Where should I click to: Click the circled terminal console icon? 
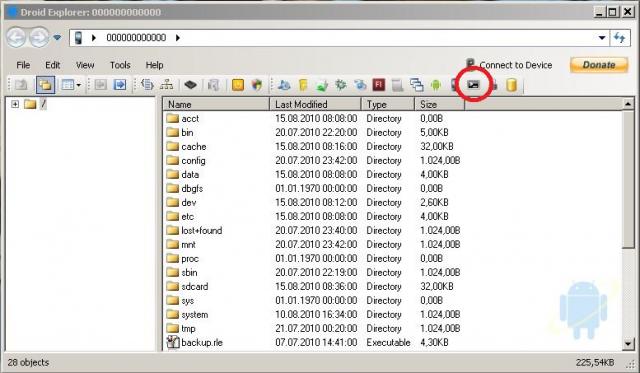click(473, 84)
